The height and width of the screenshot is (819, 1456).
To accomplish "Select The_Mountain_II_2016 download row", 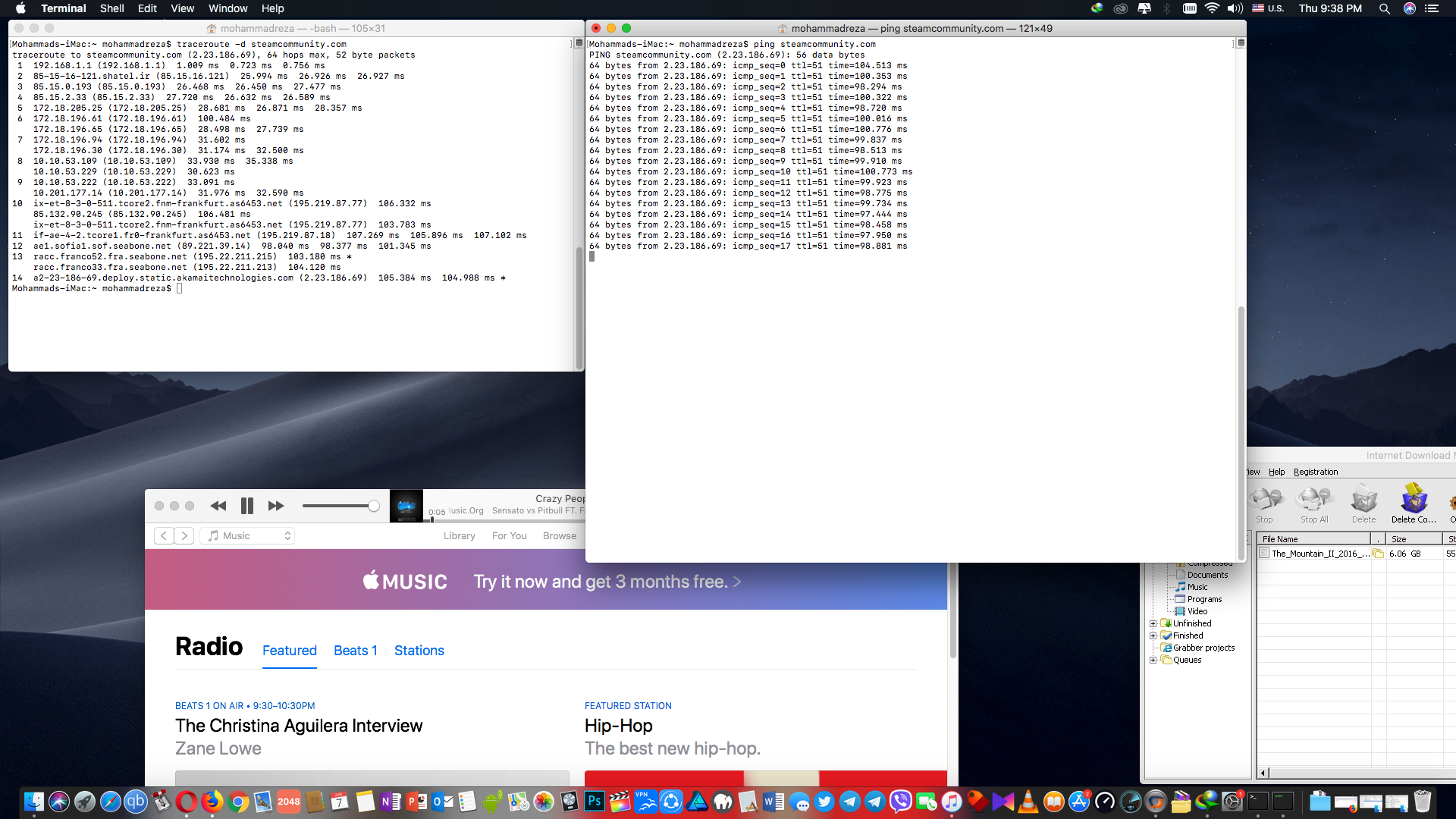I will (1356, 554).
